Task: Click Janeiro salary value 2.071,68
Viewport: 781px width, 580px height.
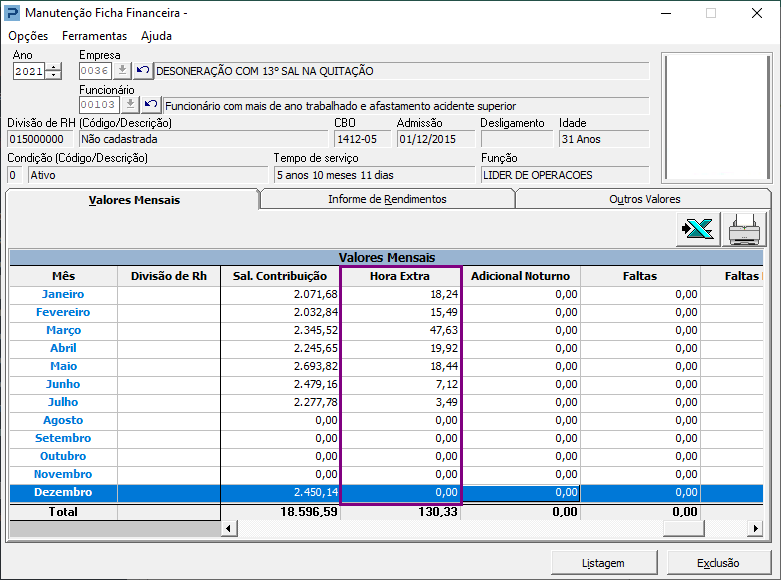Action: coord(315,294)
